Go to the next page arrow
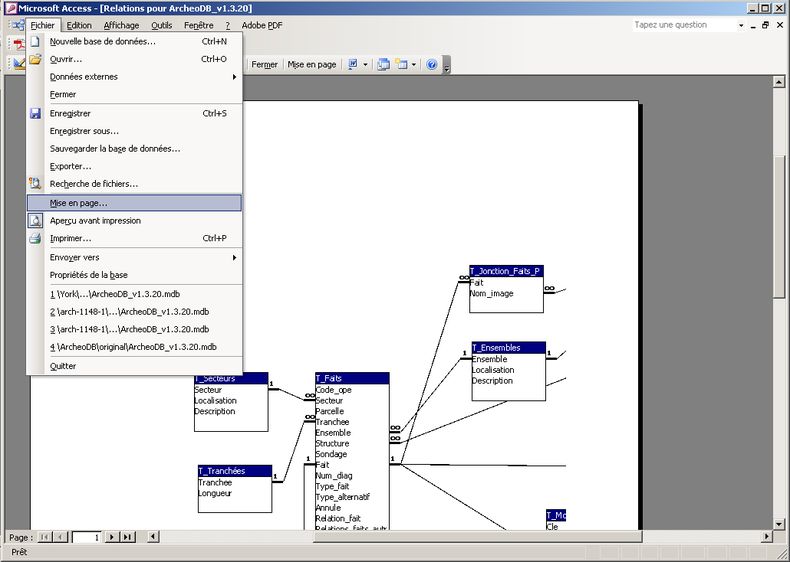This screenshot has height=562, width=790. coord(112,537)
